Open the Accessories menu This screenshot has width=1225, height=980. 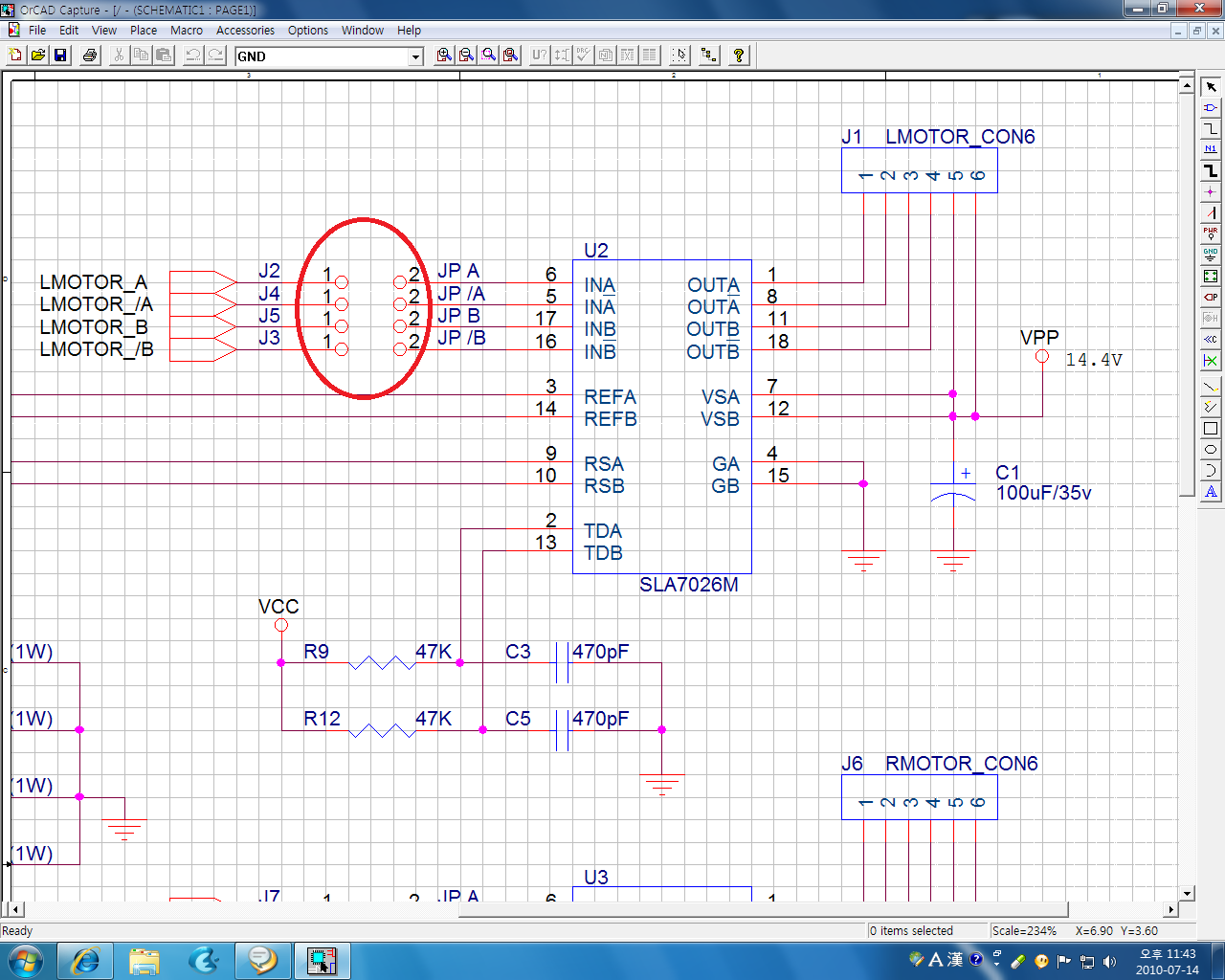pyautogui.click(x=245, y=30)
